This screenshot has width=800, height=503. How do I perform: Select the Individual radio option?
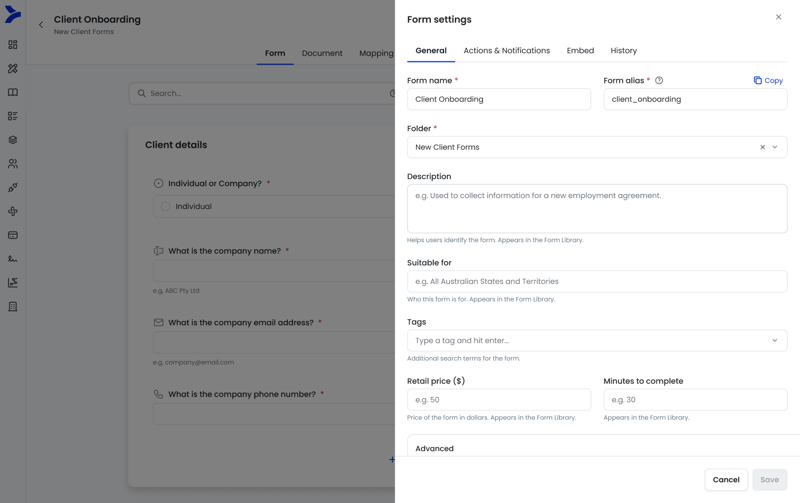(x=165, y=206)
